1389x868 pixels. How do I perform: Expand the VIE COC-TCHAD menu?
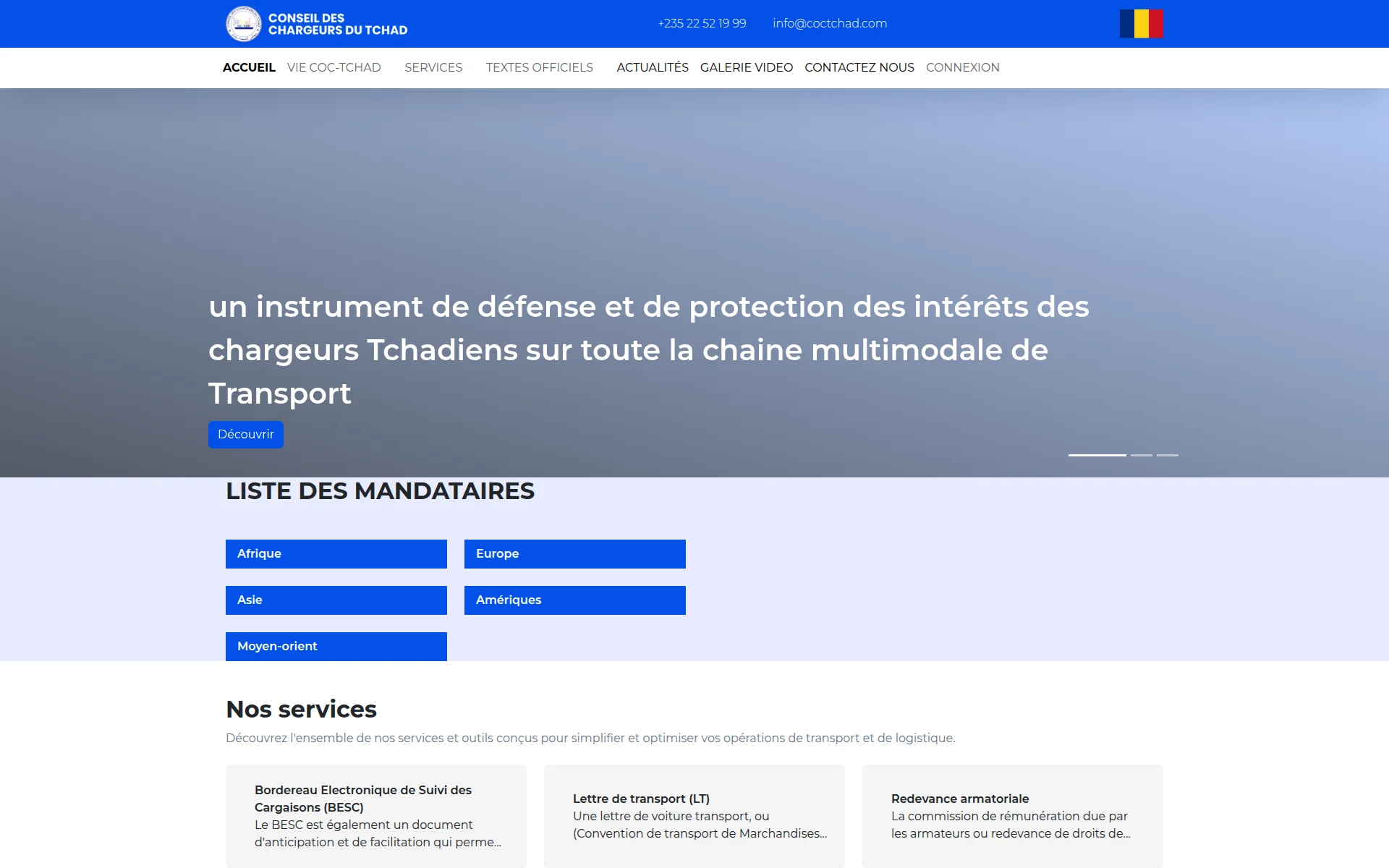(334, 67)
